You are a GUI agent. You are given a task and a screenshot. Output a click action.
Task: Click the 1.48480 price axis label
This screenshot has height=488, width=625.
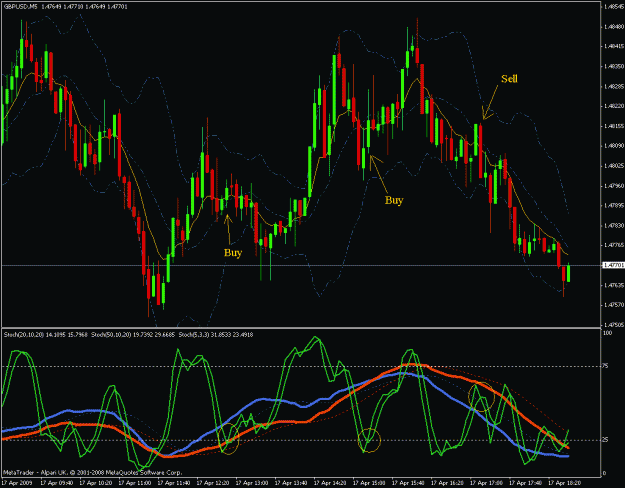coord(614,26)
